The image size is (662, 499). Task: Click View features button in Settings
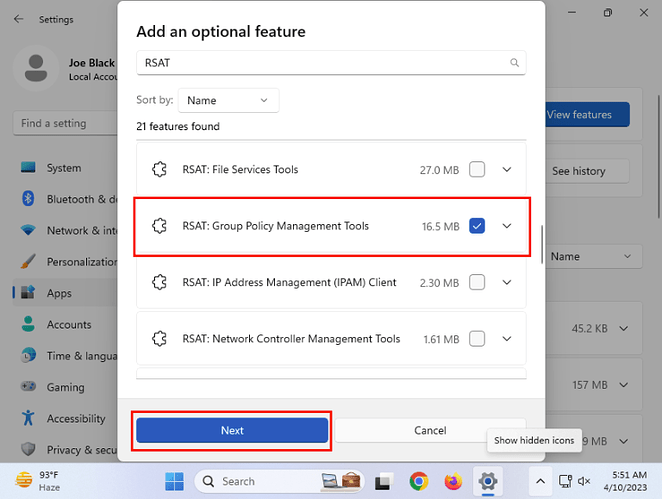587,114
